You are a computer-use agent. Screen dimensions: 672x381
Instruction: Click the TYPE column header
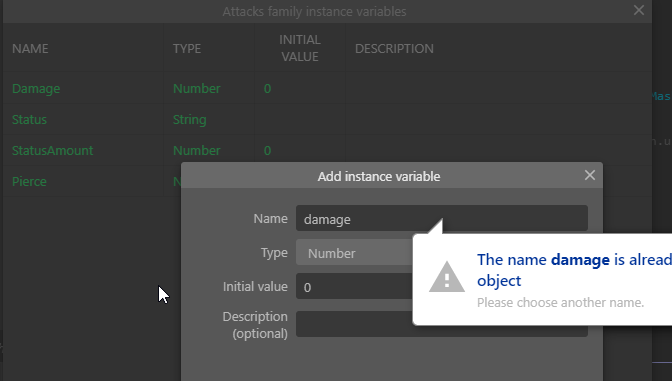pyautogui.click(x=187, y=48)
